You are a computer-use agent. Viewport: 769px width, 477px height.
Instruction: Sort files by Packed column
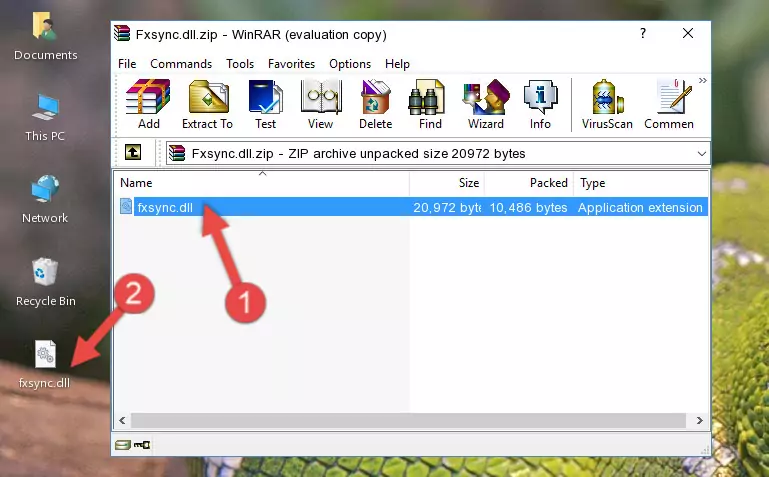(529, 183)
